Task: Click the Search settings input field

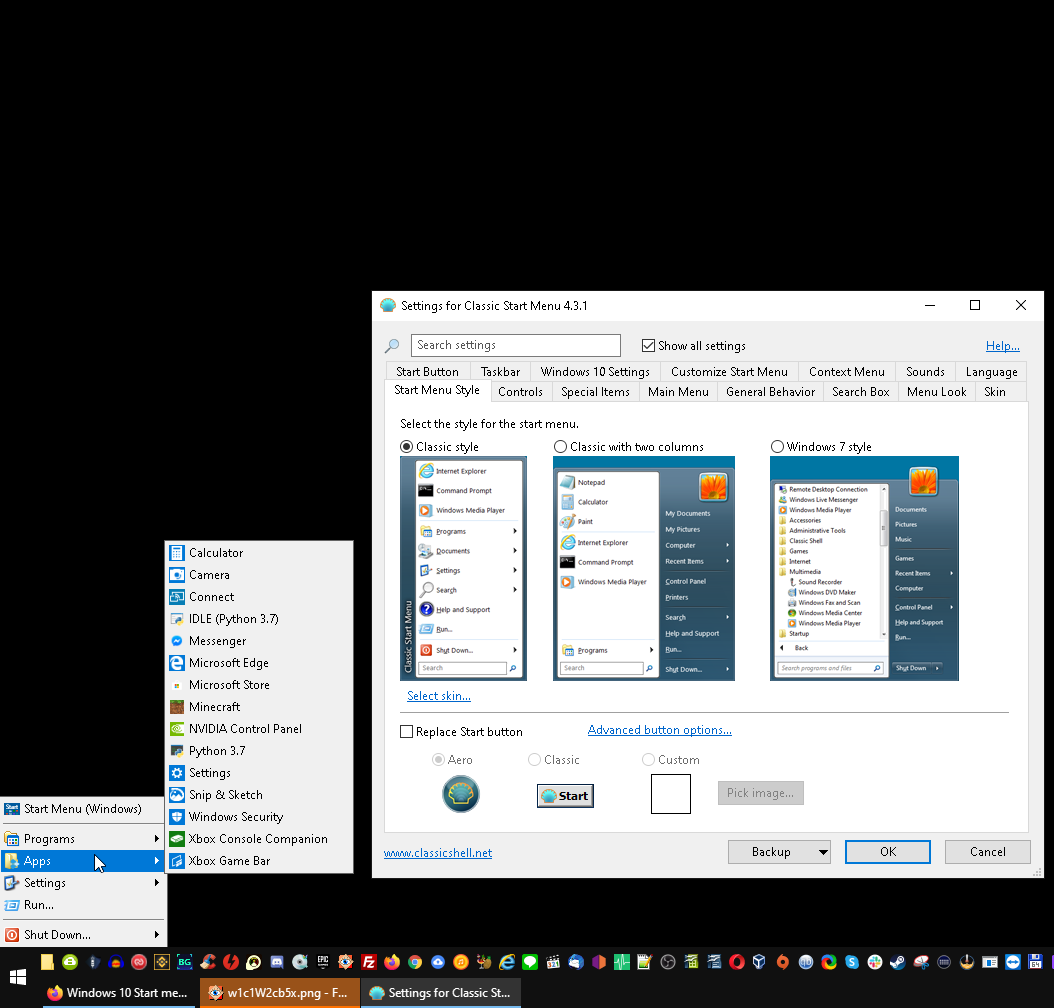Action: click(516, 345)
